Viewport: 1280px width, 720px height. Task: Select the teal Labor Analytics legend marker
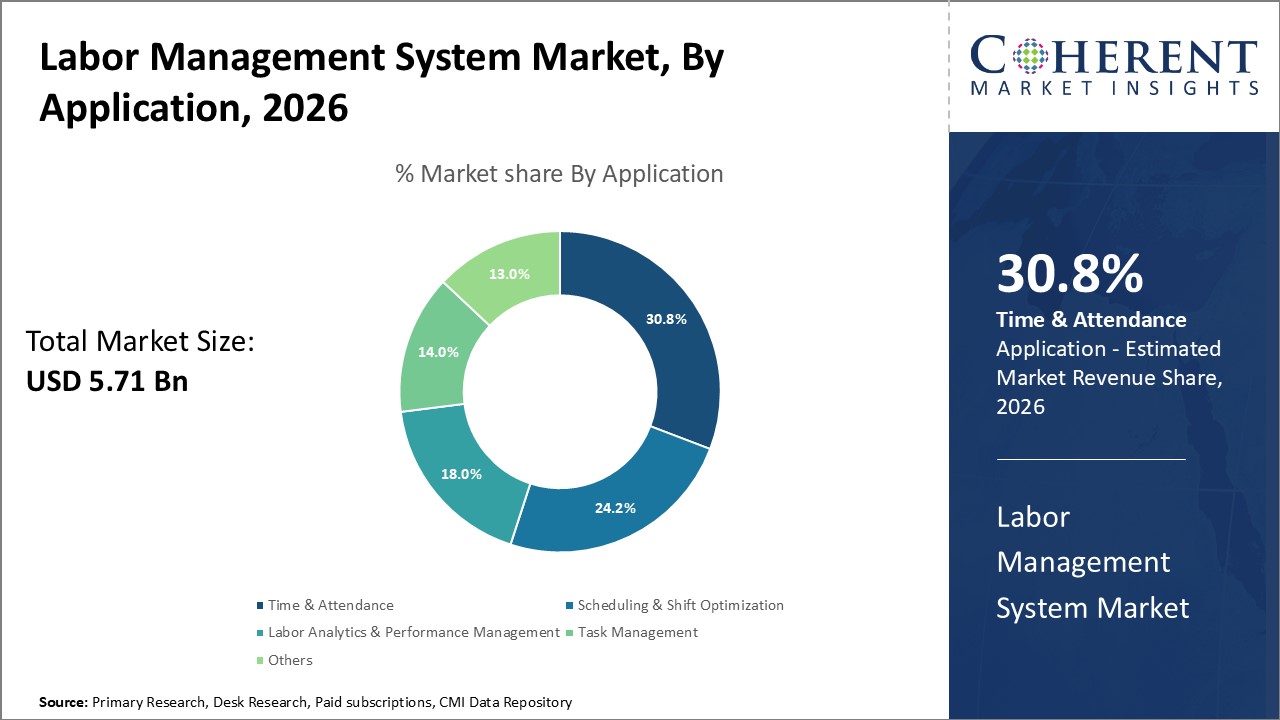tap(259, 632)
